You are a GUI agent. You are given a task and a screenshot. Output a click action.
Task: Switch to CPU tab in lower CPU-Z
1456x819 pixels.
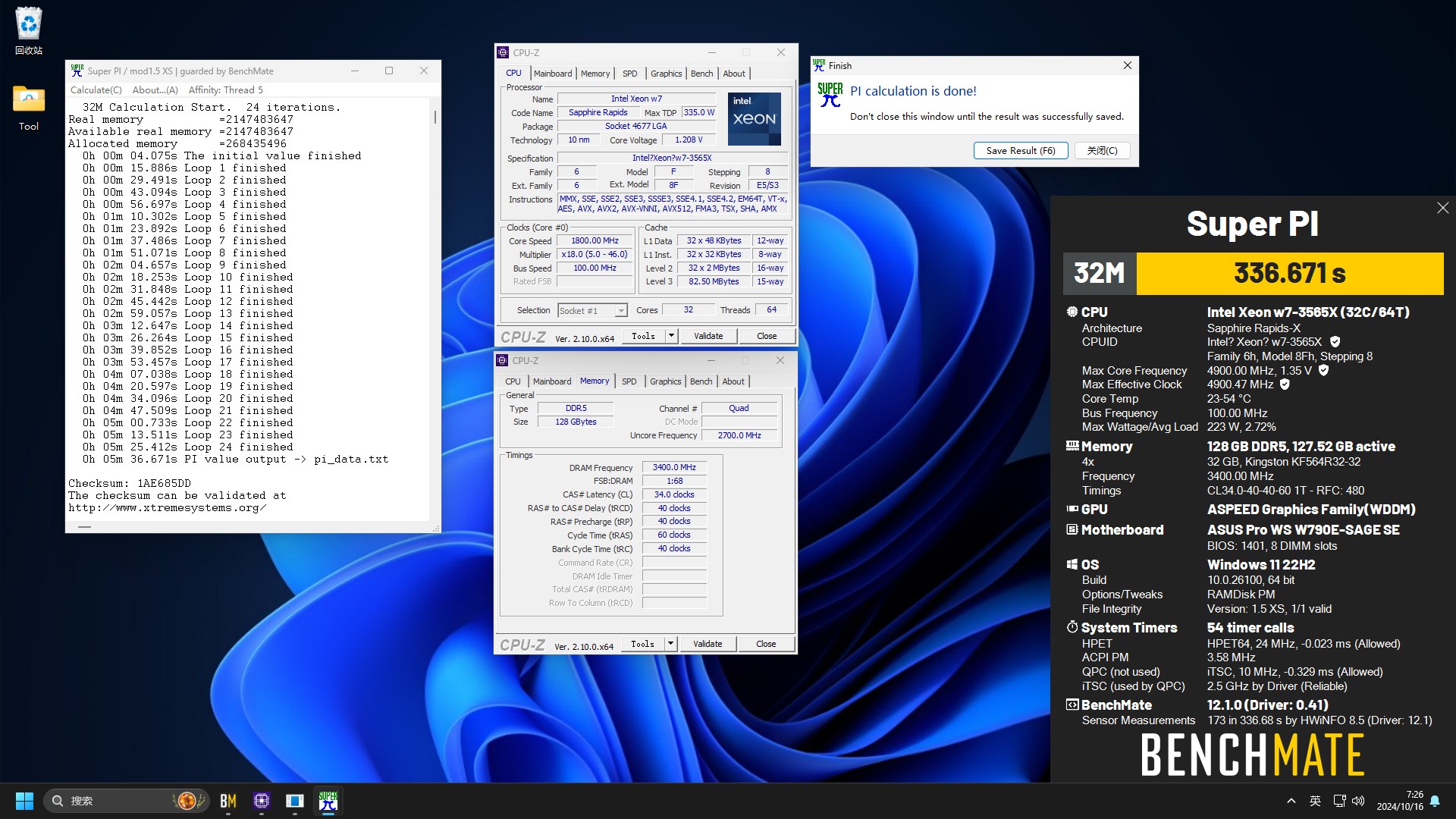[513, 381]
